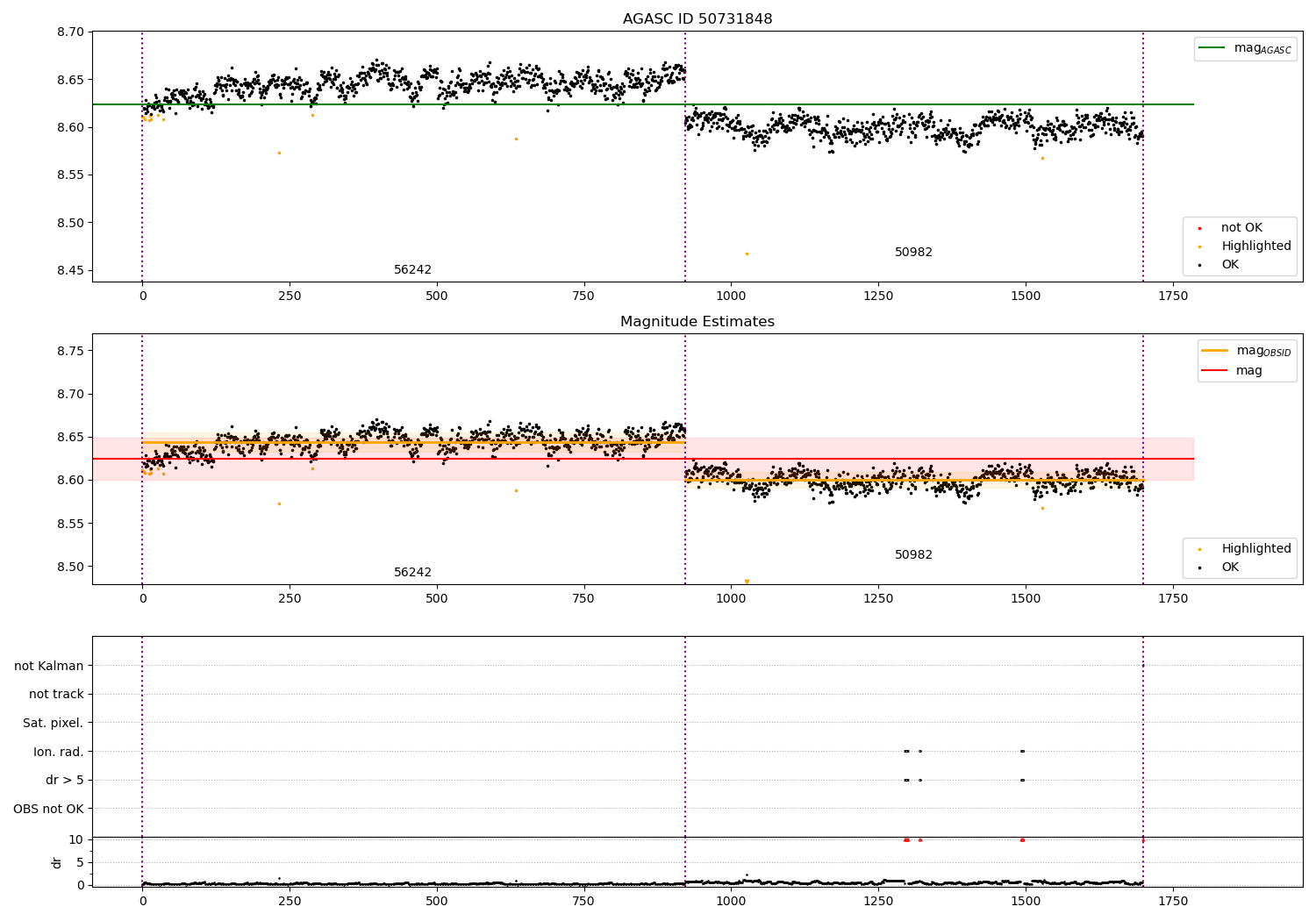Click the 'dr' axis label
This screenshot has width=1316, height=921.
[57, 862]
